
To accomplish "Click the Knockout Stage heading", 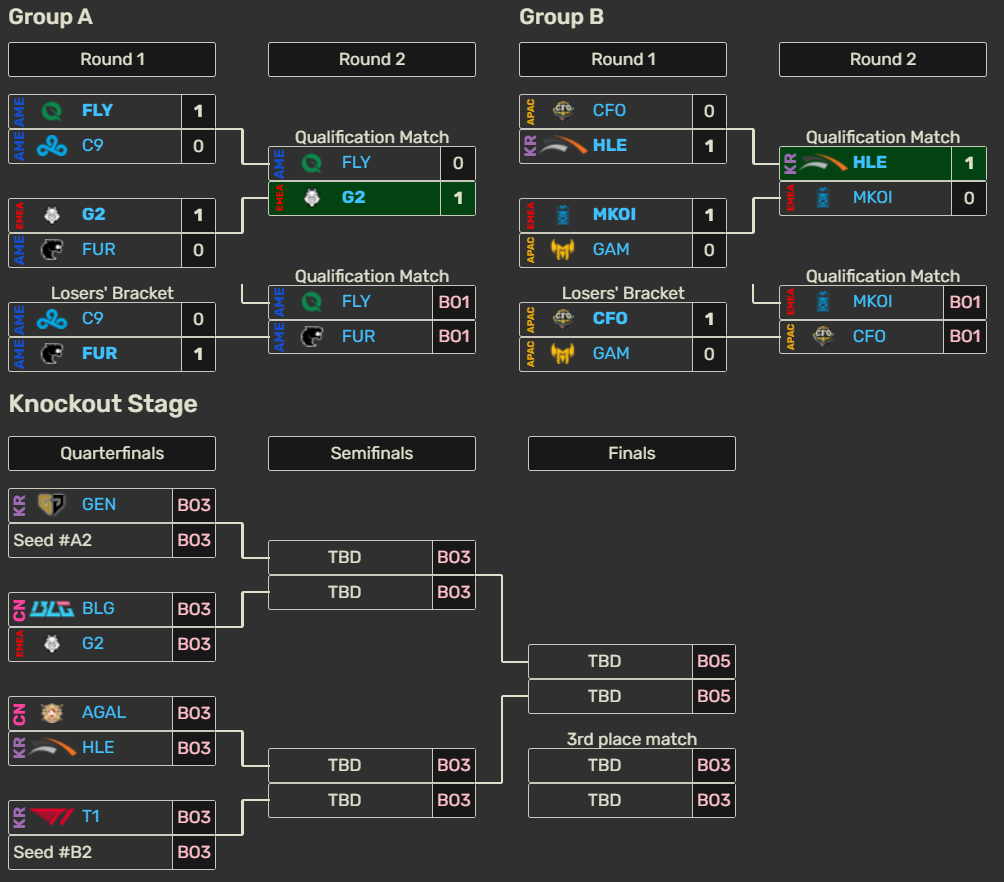I will click(103, 404).
